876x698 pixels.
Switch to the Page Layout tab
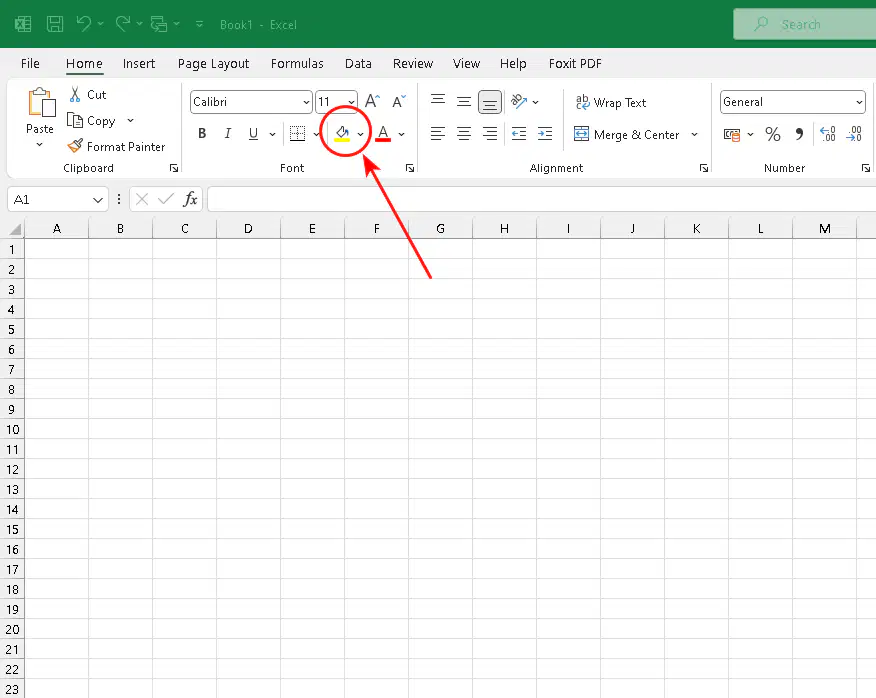pyautogui.click(x=213, y=64)
